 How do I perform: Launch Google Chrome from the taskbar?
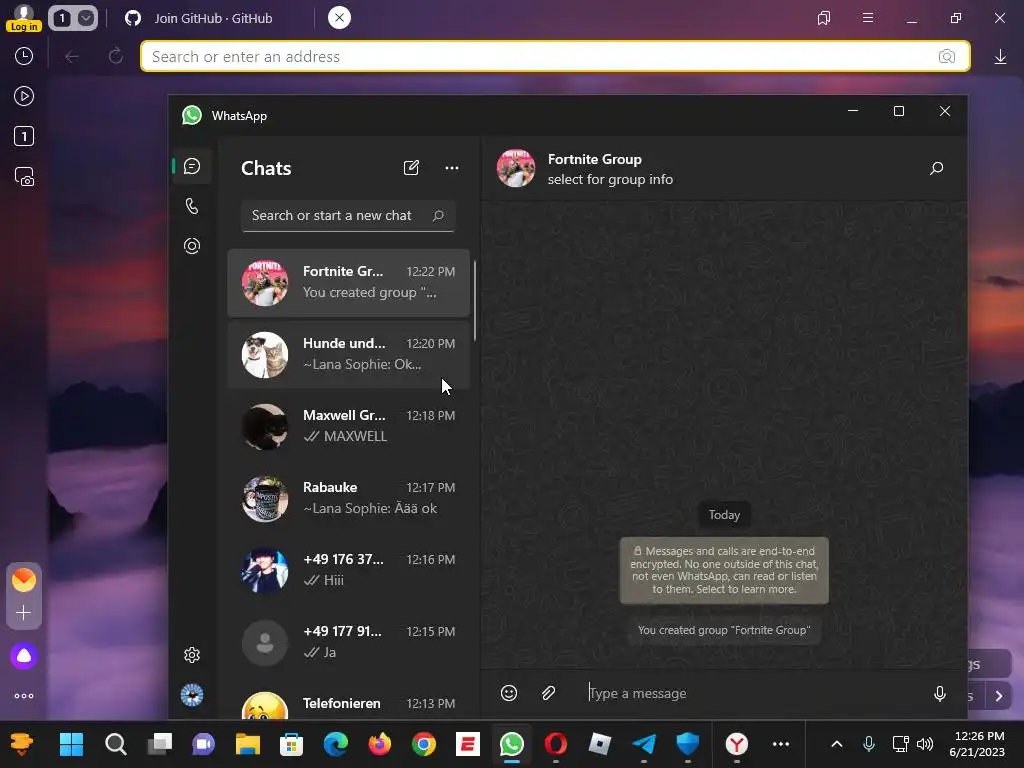tap(424, 744)
